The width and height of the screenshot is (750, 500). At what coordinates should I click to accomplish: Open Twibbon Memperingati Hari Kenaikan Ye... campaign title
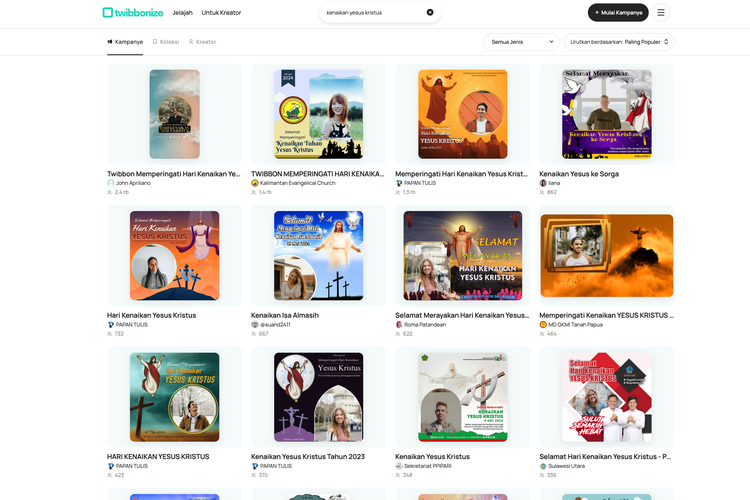click(174, 174)
